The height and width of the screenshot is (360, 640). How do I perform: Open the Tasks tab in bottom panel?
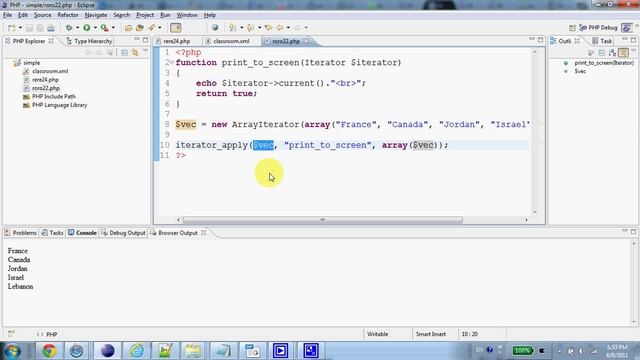point(53,233)
